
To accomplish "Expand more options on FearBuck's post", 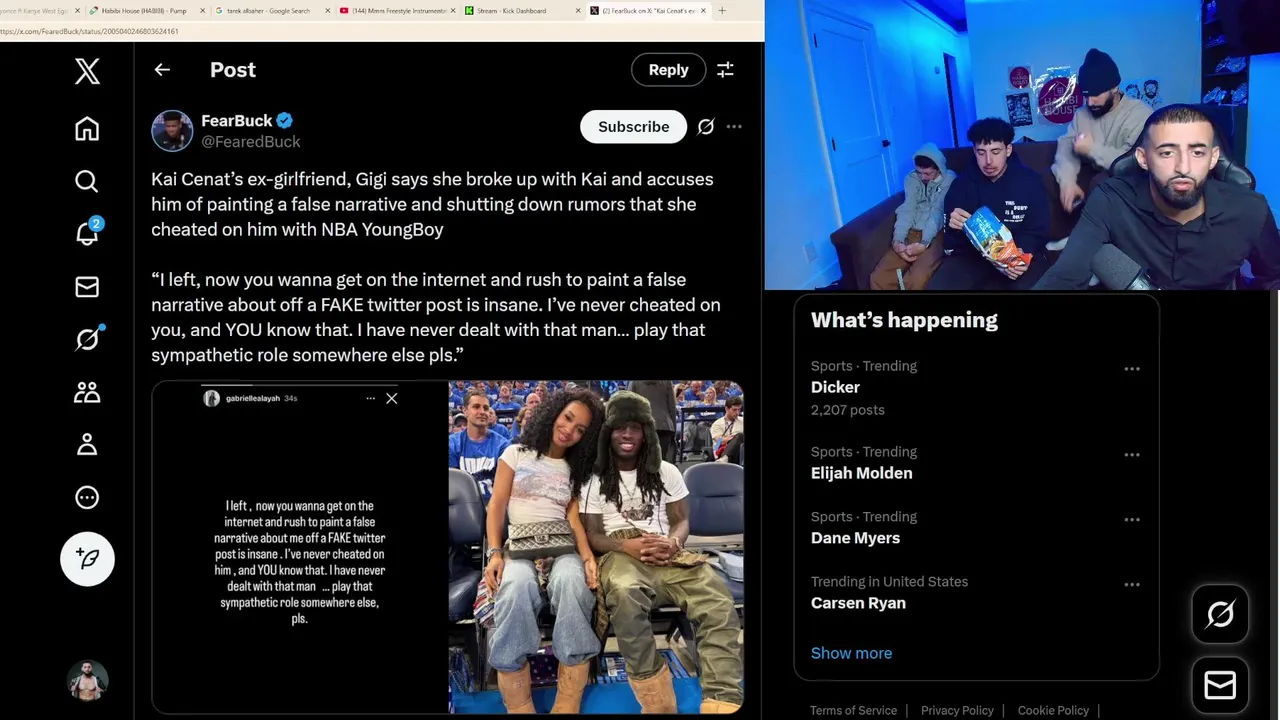I will pos(734,127).
